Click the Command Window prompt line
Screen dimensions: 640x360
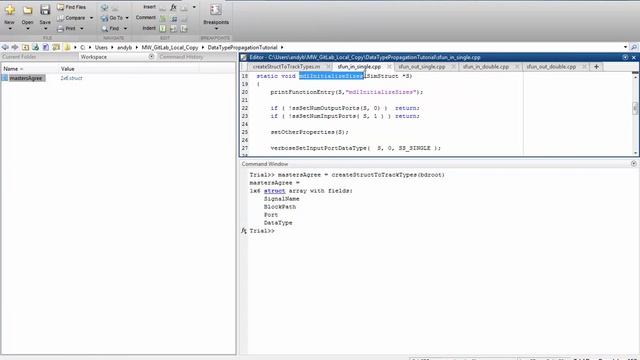442,231
